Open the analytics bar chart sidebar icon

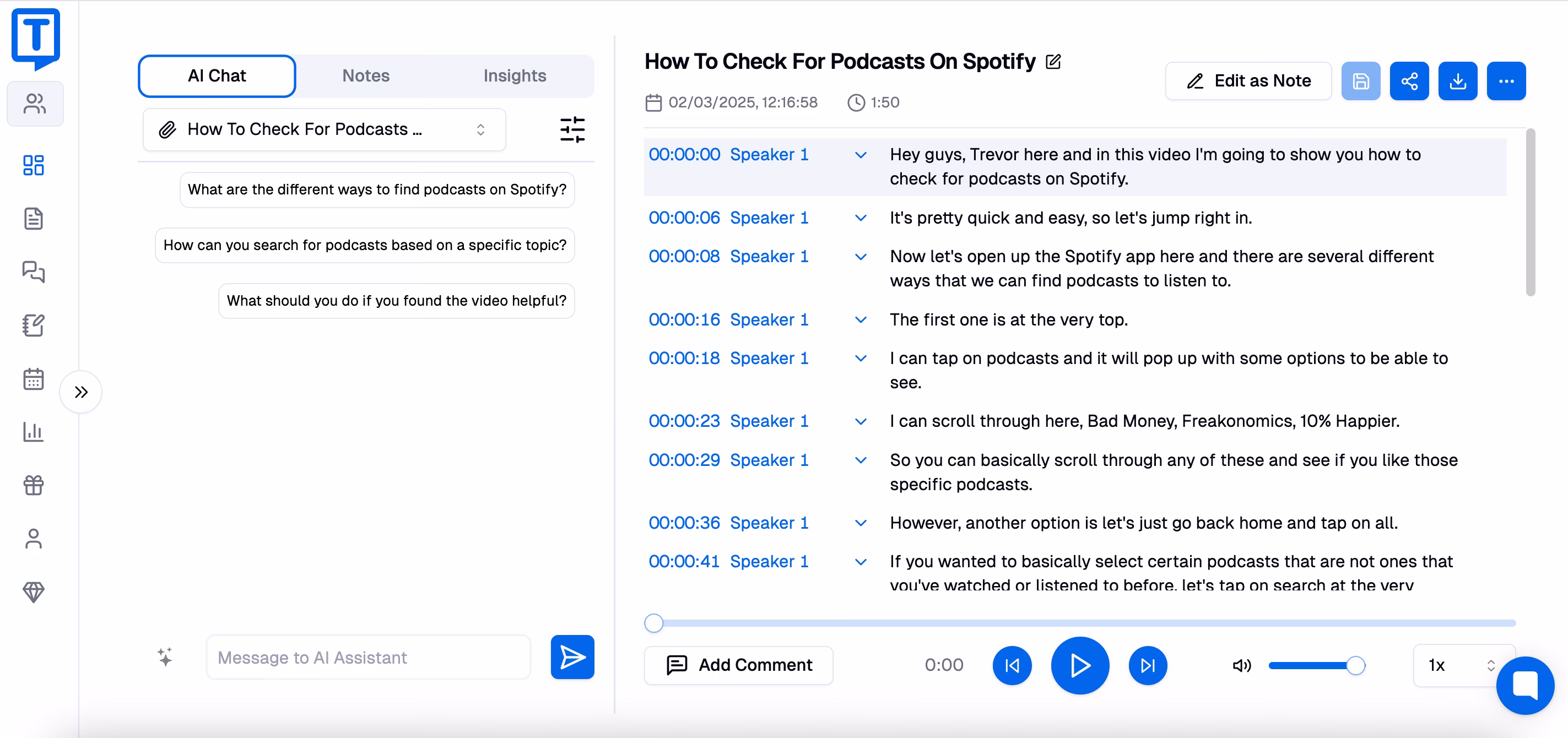tap(34, 432)
